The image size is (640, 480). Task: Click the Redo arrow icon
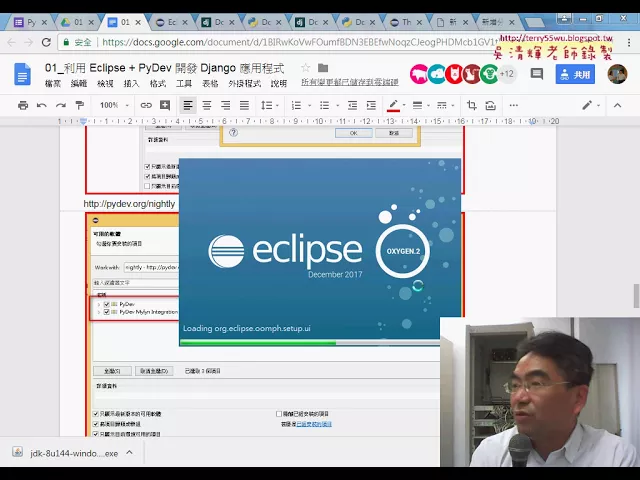61,105
